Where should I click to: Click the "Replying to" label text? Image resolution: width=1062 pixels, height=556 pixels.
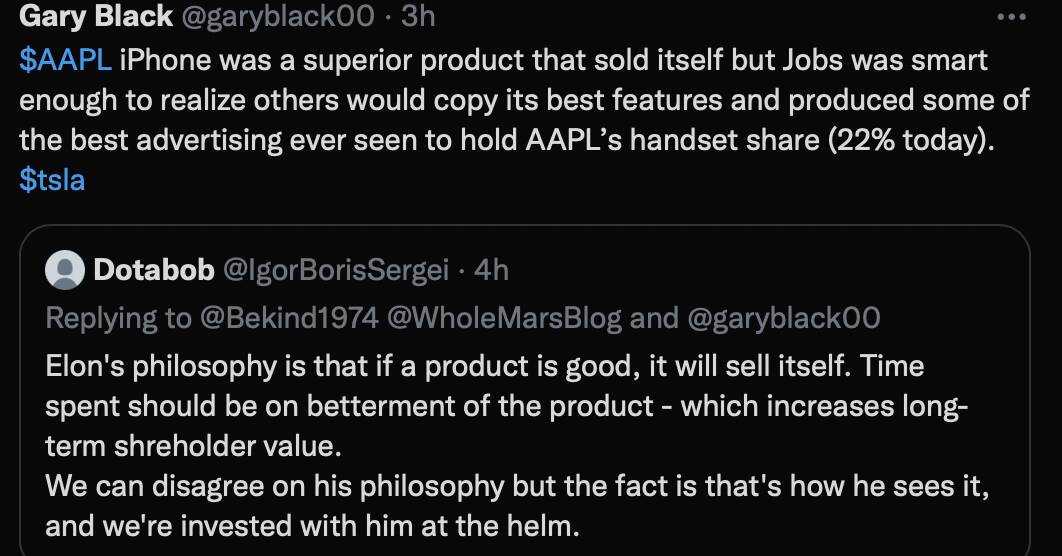118,318
